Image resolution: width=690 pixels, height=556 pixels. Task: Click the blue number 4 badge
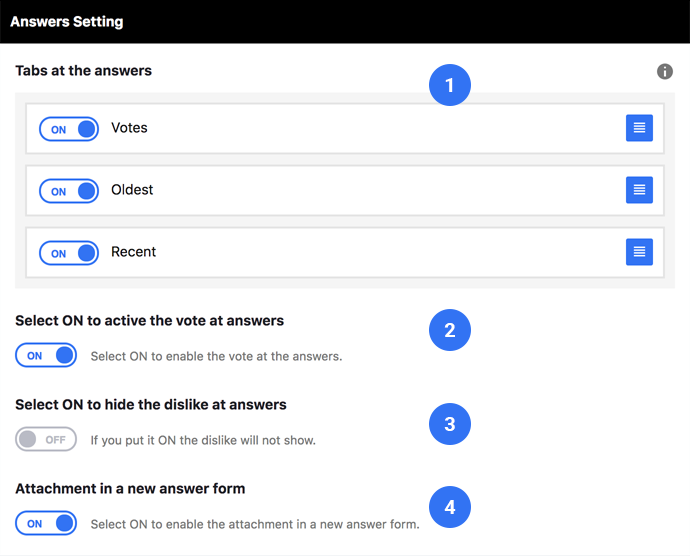tap(450, 507)
